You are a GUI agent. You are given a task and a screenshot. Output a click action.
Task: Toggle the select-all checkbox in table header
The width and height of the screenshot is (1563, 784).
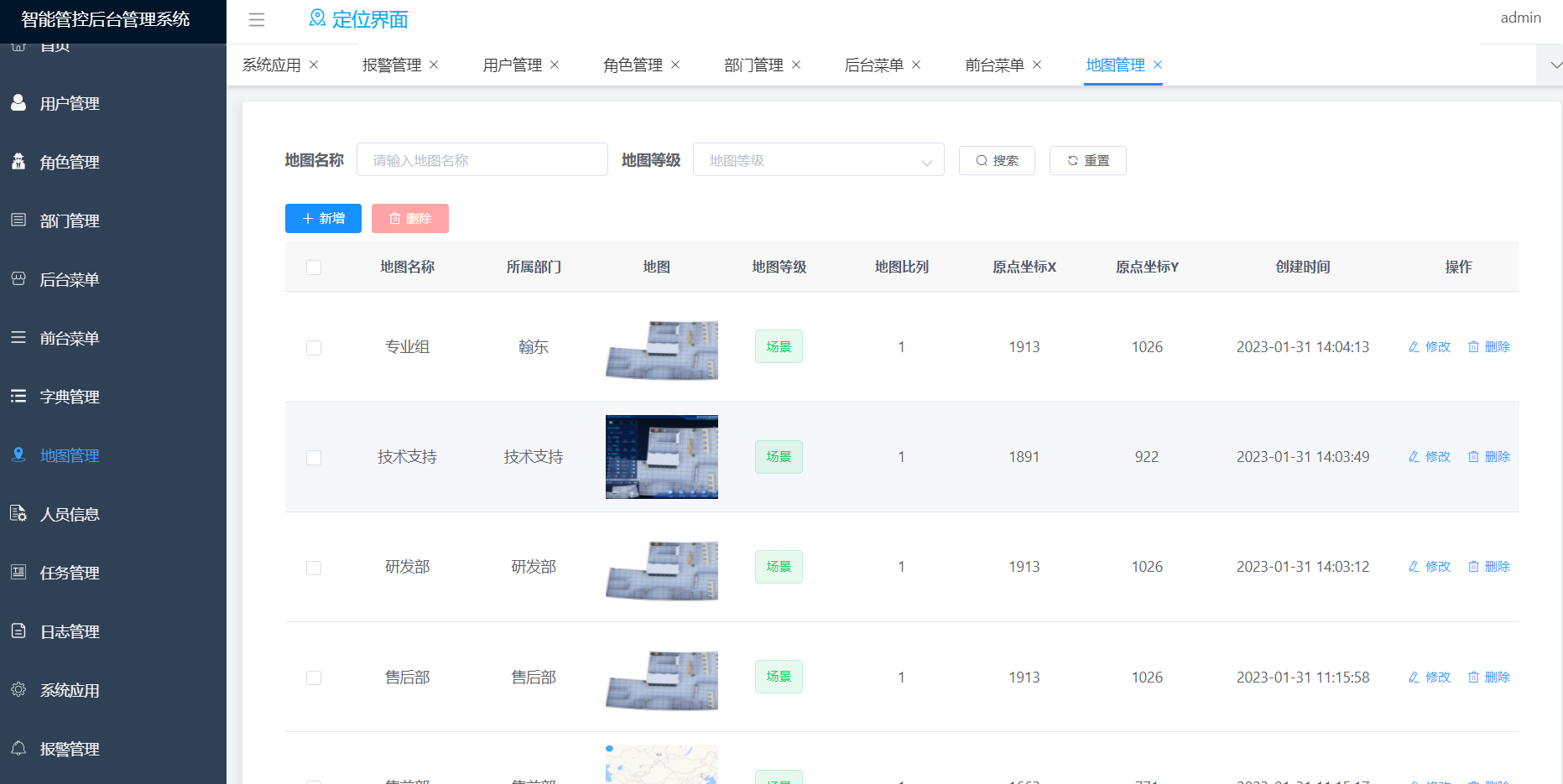tap(314, 267)
